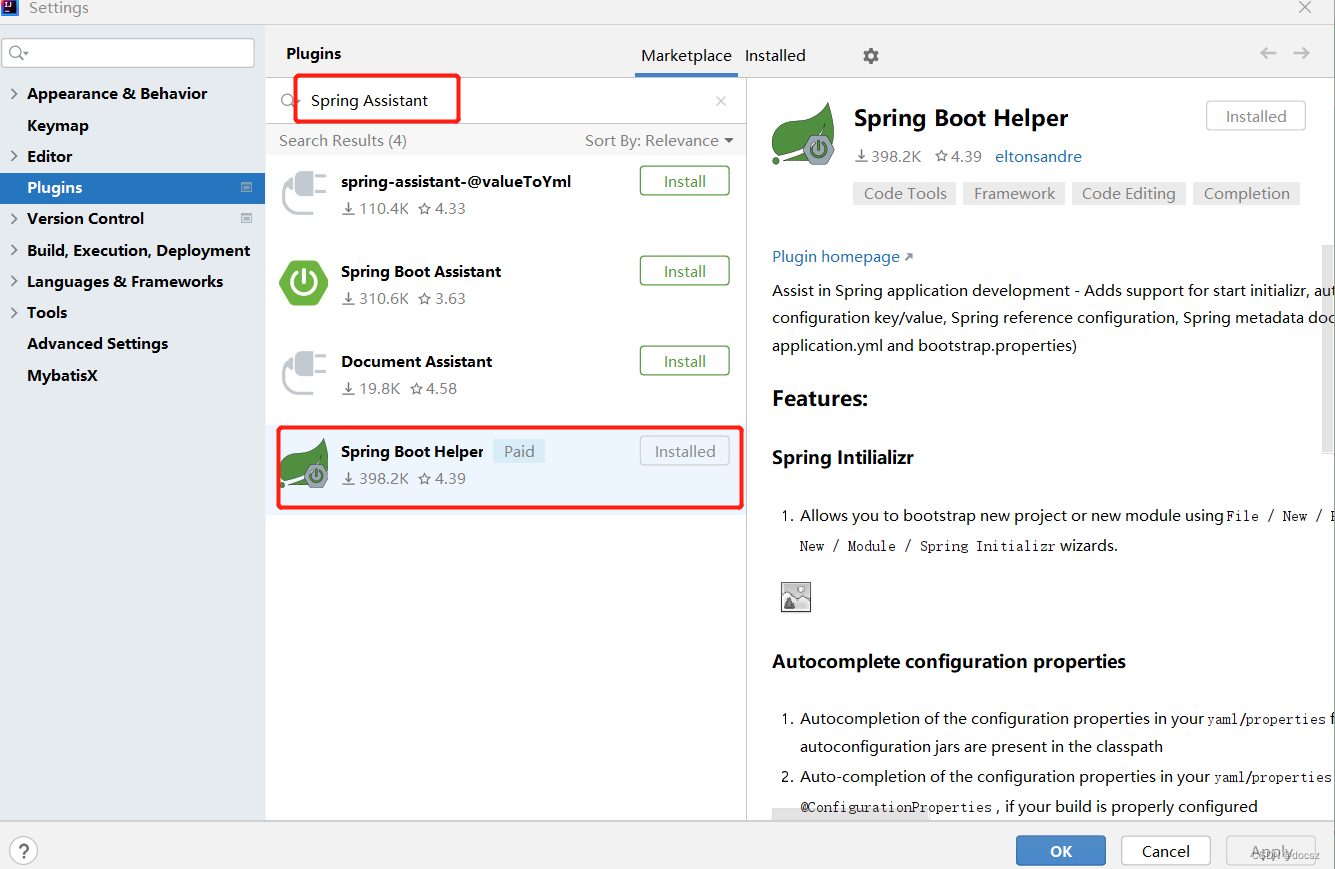This screenshot has width=1335, height=869.
Task: Close the Settings window
Action: pyautogui.click(x=1305, y=8)
